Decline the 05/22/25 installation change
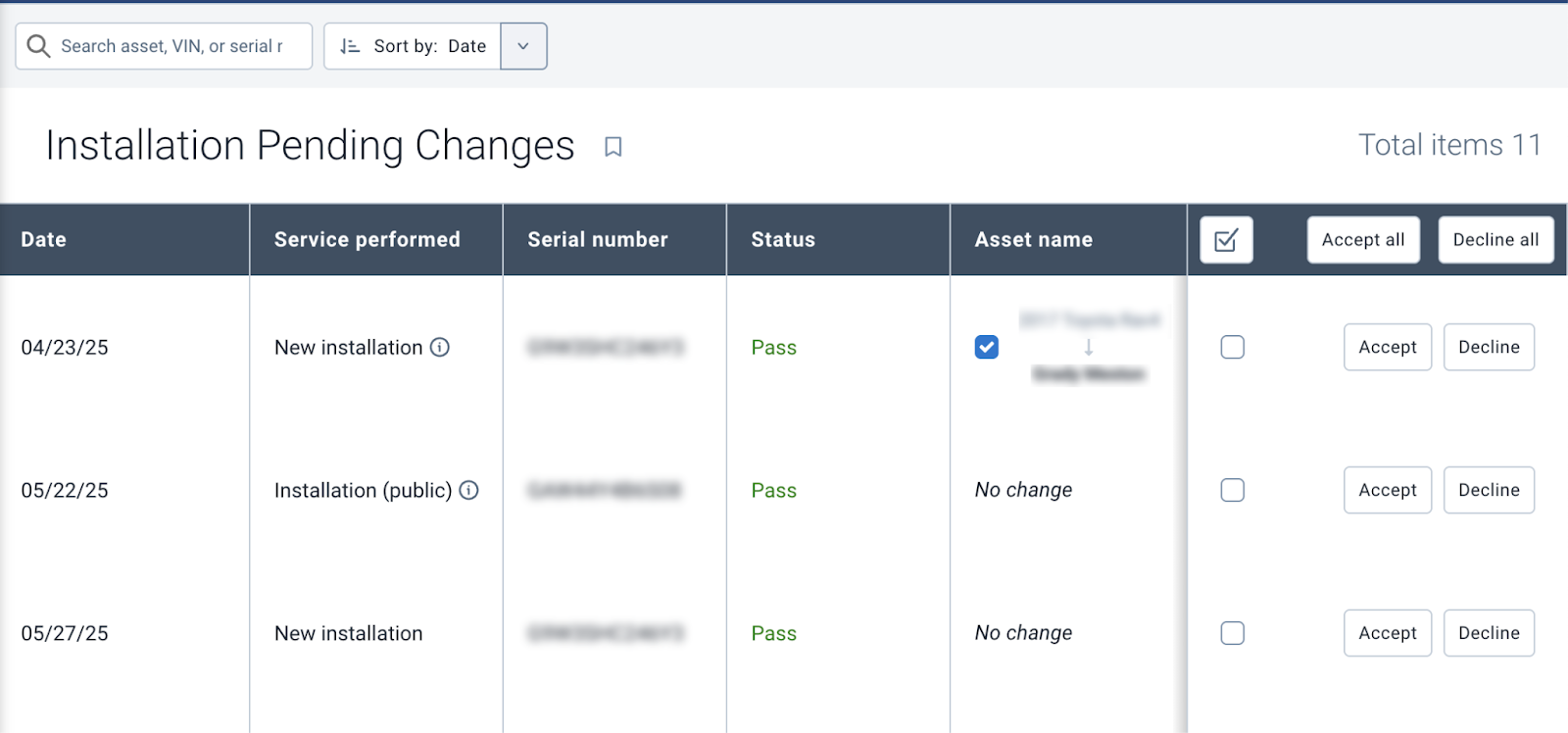This screenshot has height=733, width=1568. click(x=1488, y=490)
